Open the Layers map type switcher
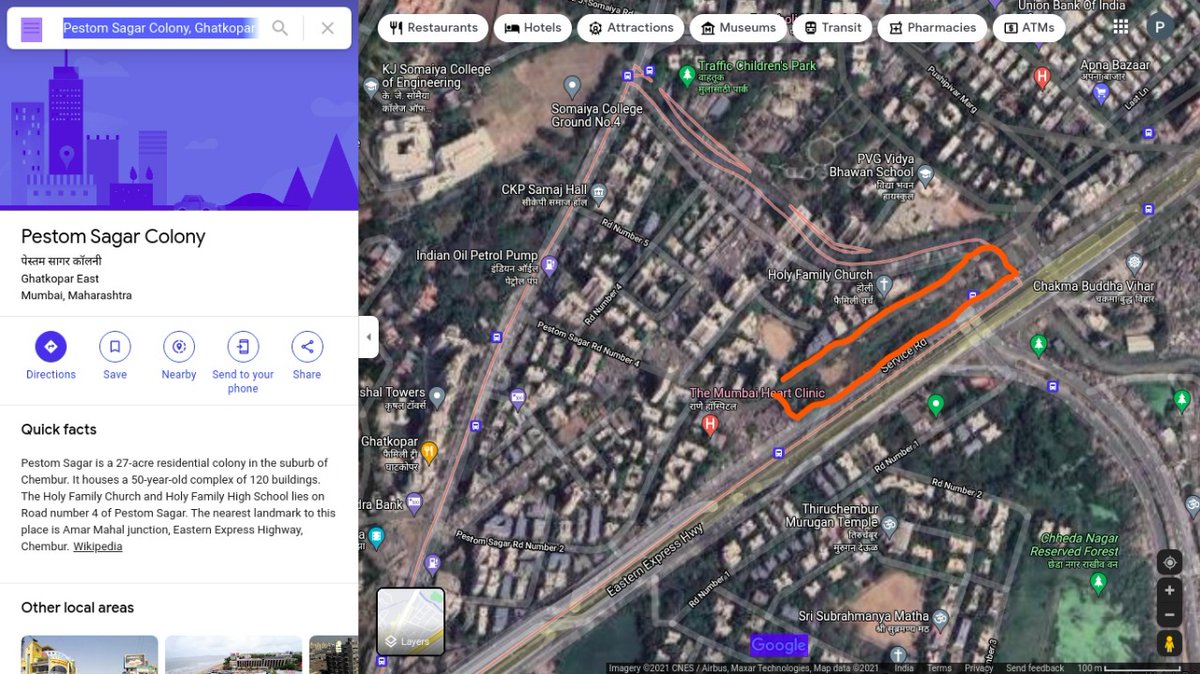Viewport: 1200px width, 674px height. [x=410, y=621]
